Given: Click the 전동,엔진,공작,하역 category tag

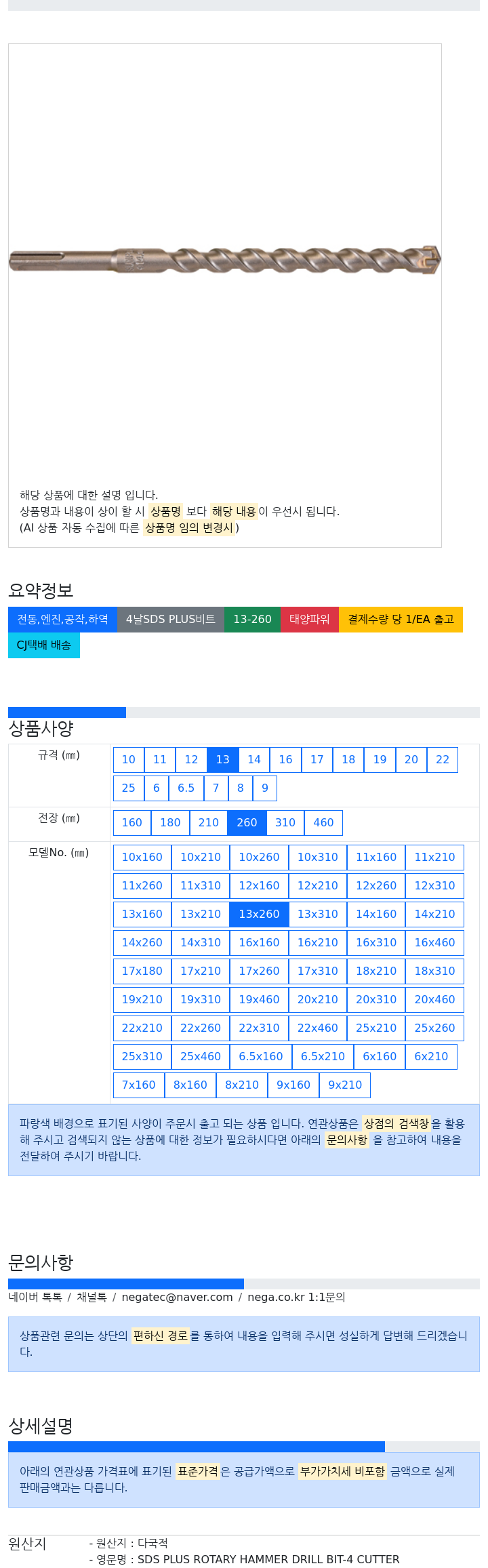Looking at the screenshot, I should pos(62,620).
